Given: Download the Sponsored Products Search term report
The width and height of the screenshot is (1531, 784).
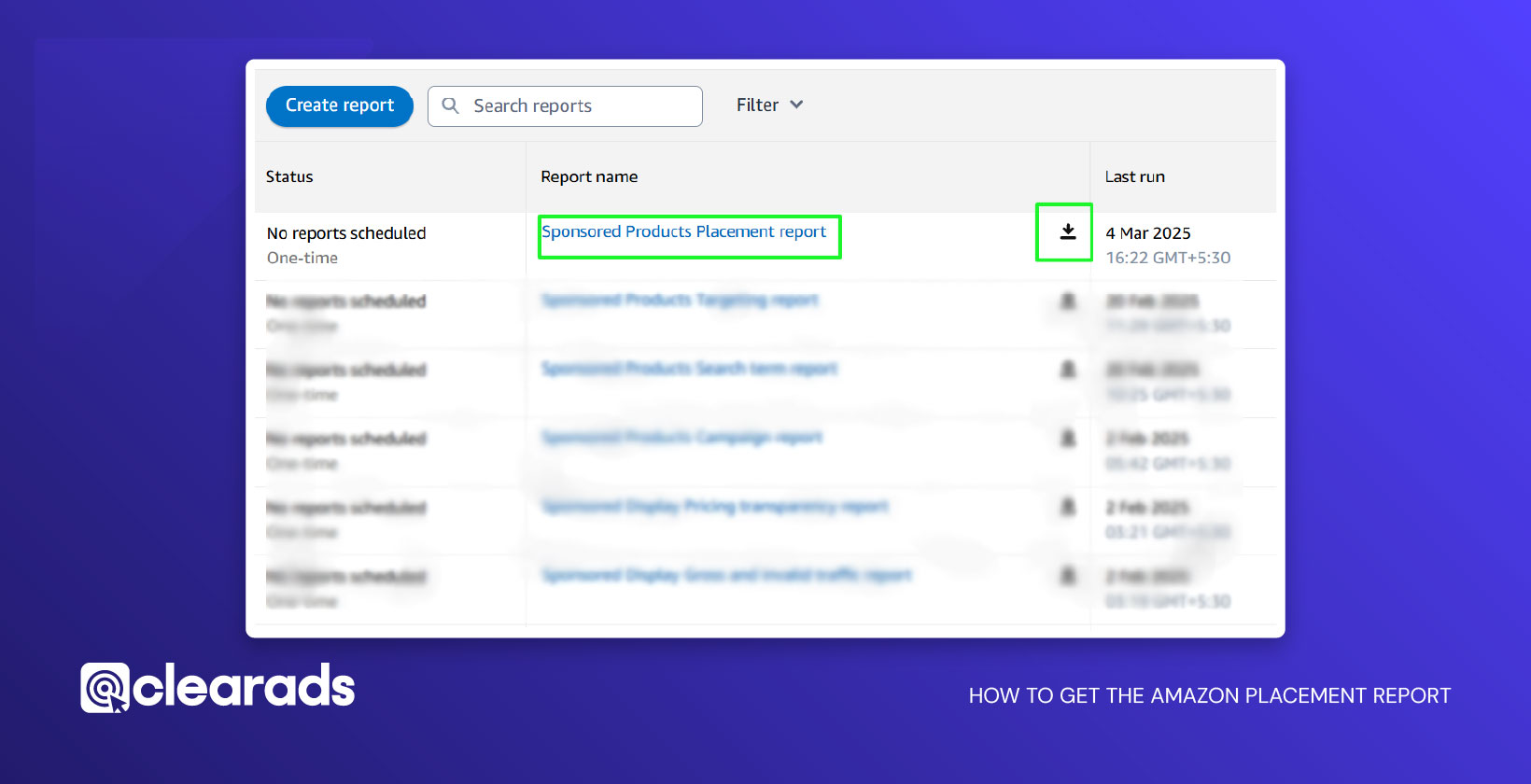Looking at the screenshot, I should click(1068, 370).
